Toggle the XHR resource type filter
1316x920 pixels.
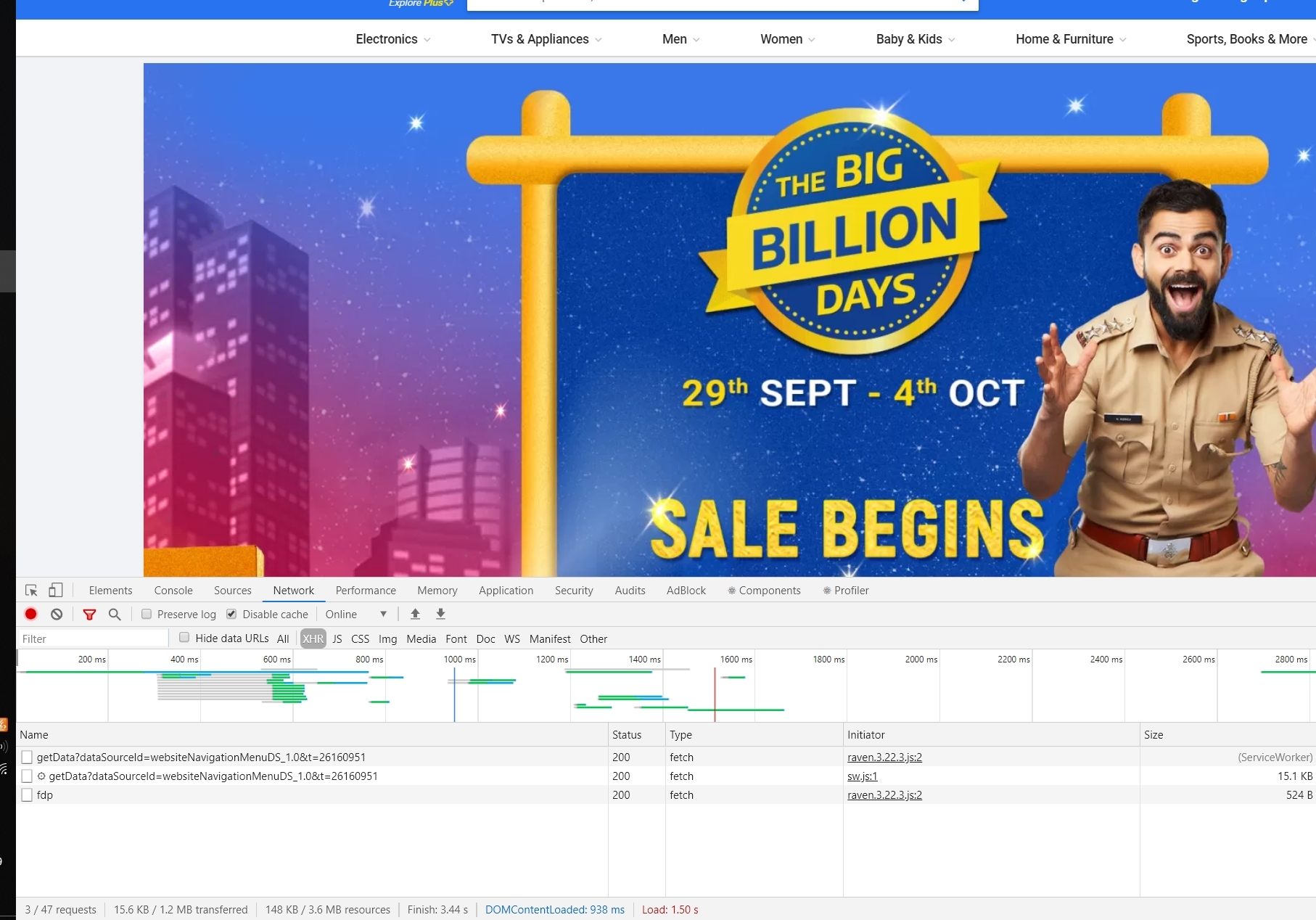tap(313, 639)
